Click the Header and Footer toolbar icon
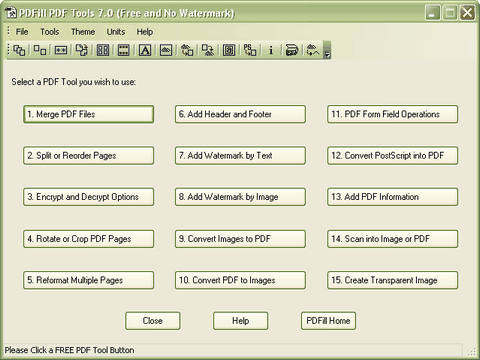Image resolution: width=480 pixels, height=360 pixels. [x=124, y=50]
